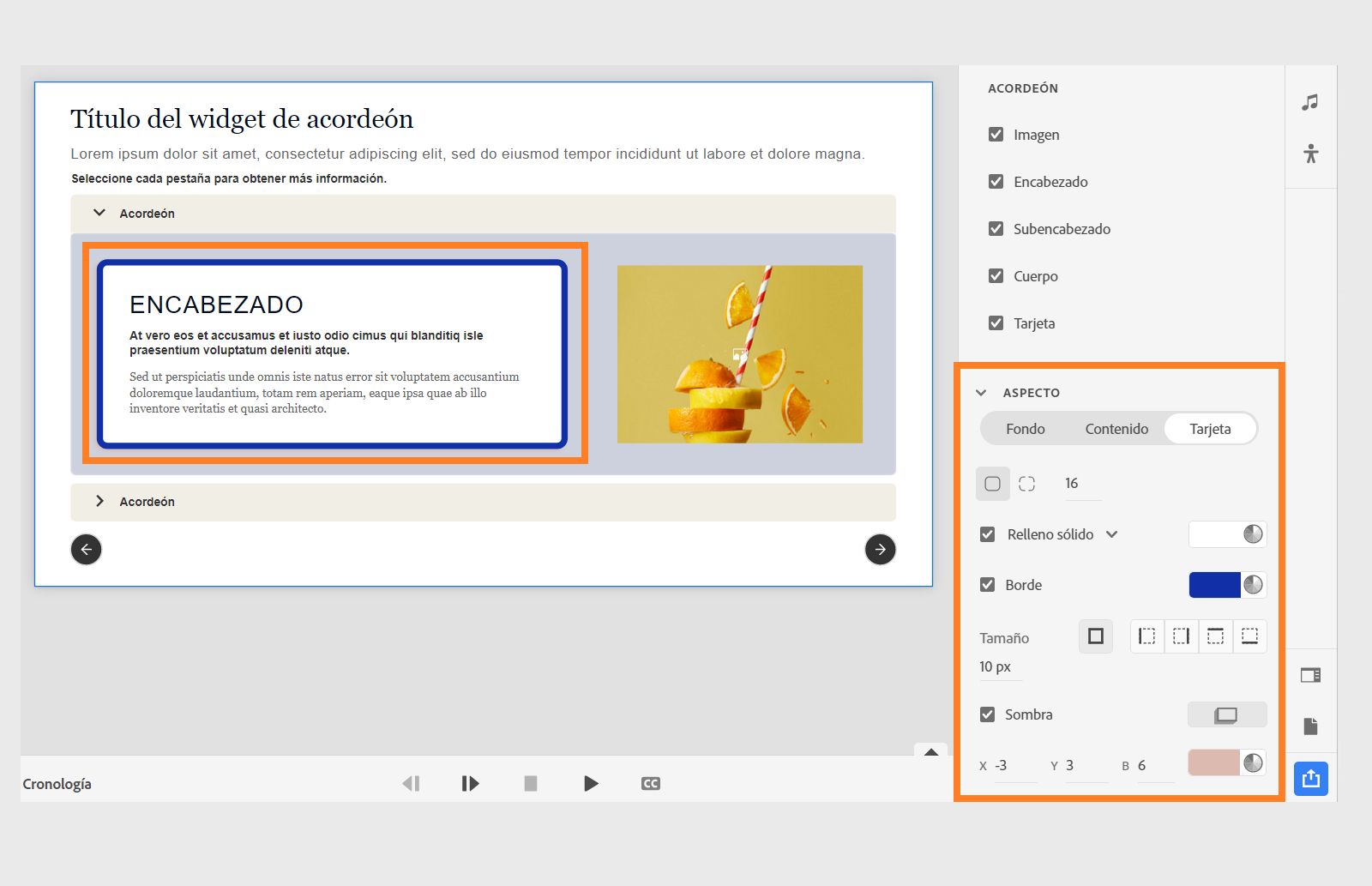
Task: Click the blue share/publish button
Action: (1310, 779)
